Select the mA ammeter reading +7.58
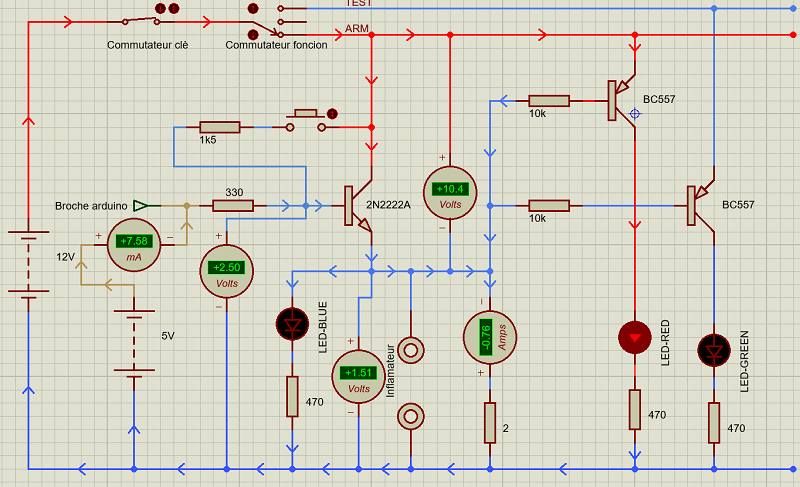Image resolution: width=800 pixels, height=487 pixels. [134, 245]
